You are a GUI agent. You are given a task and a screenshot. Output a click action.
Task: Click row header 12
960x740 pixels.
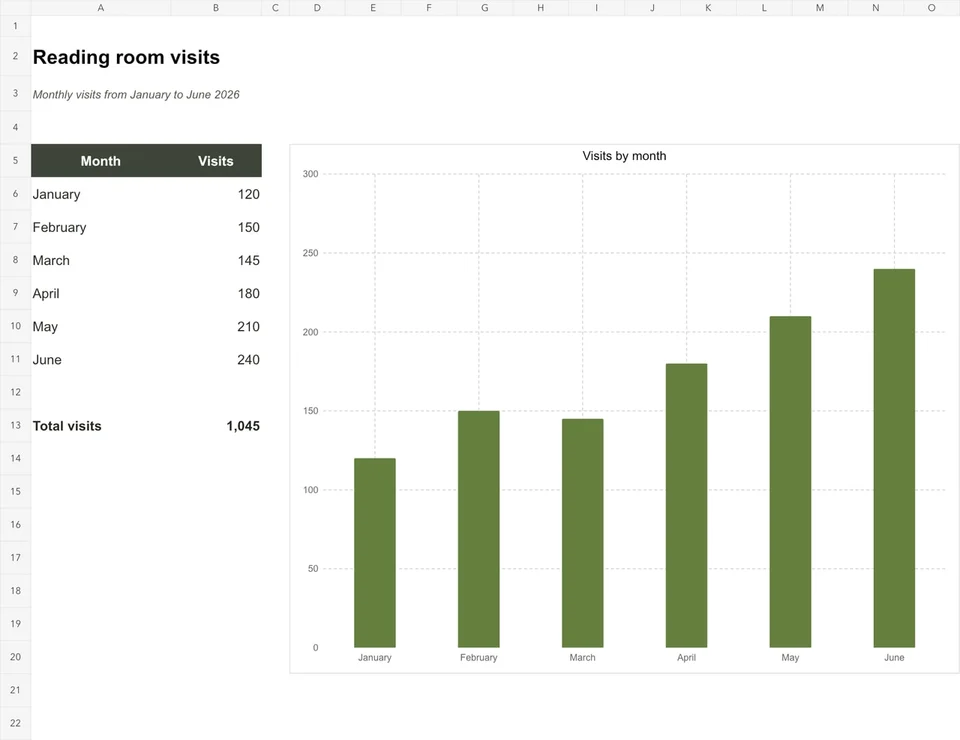(x=15, y=392)
